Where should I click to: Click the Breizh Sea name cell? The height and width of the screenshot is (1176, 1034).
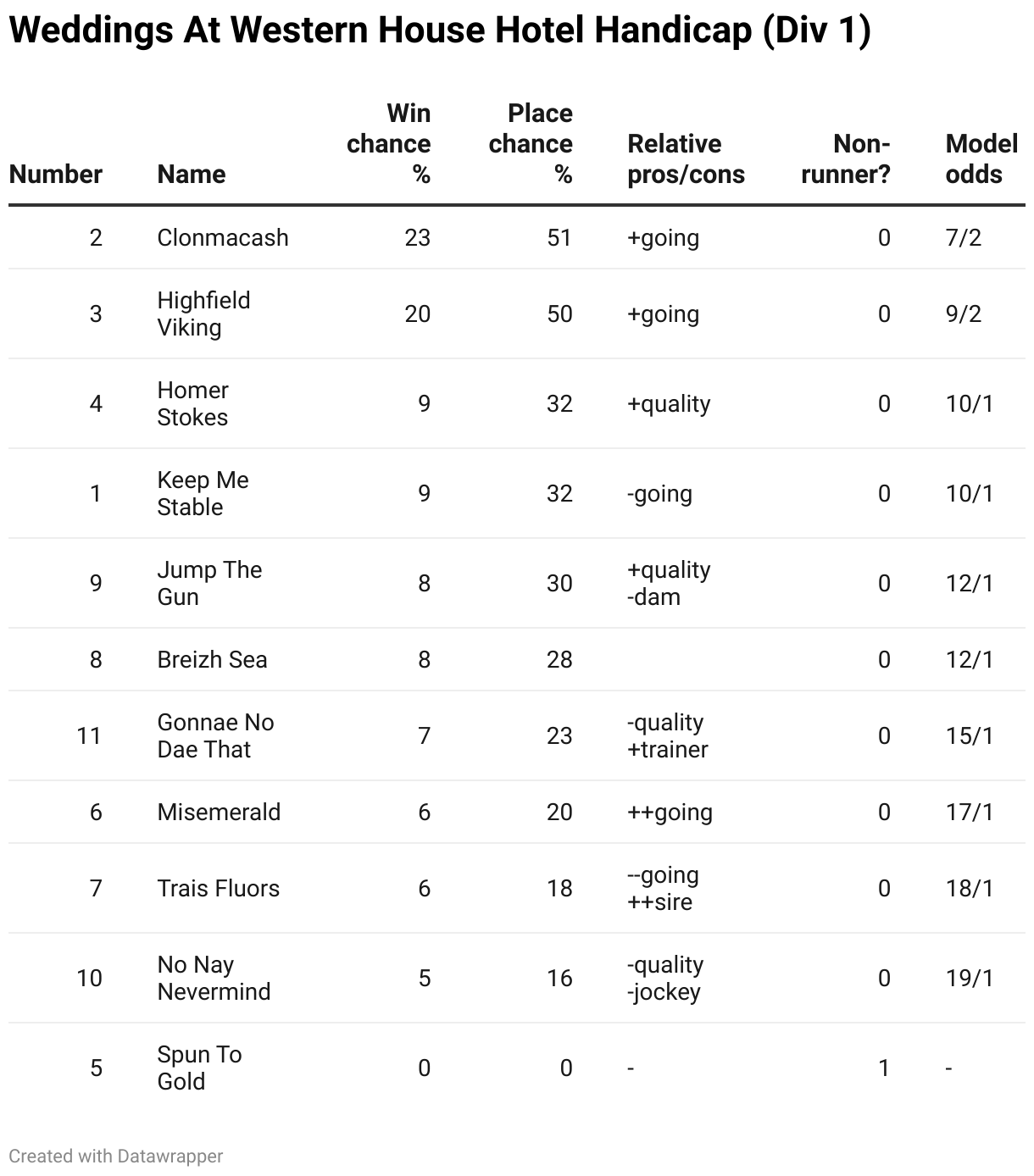point(212,659)
